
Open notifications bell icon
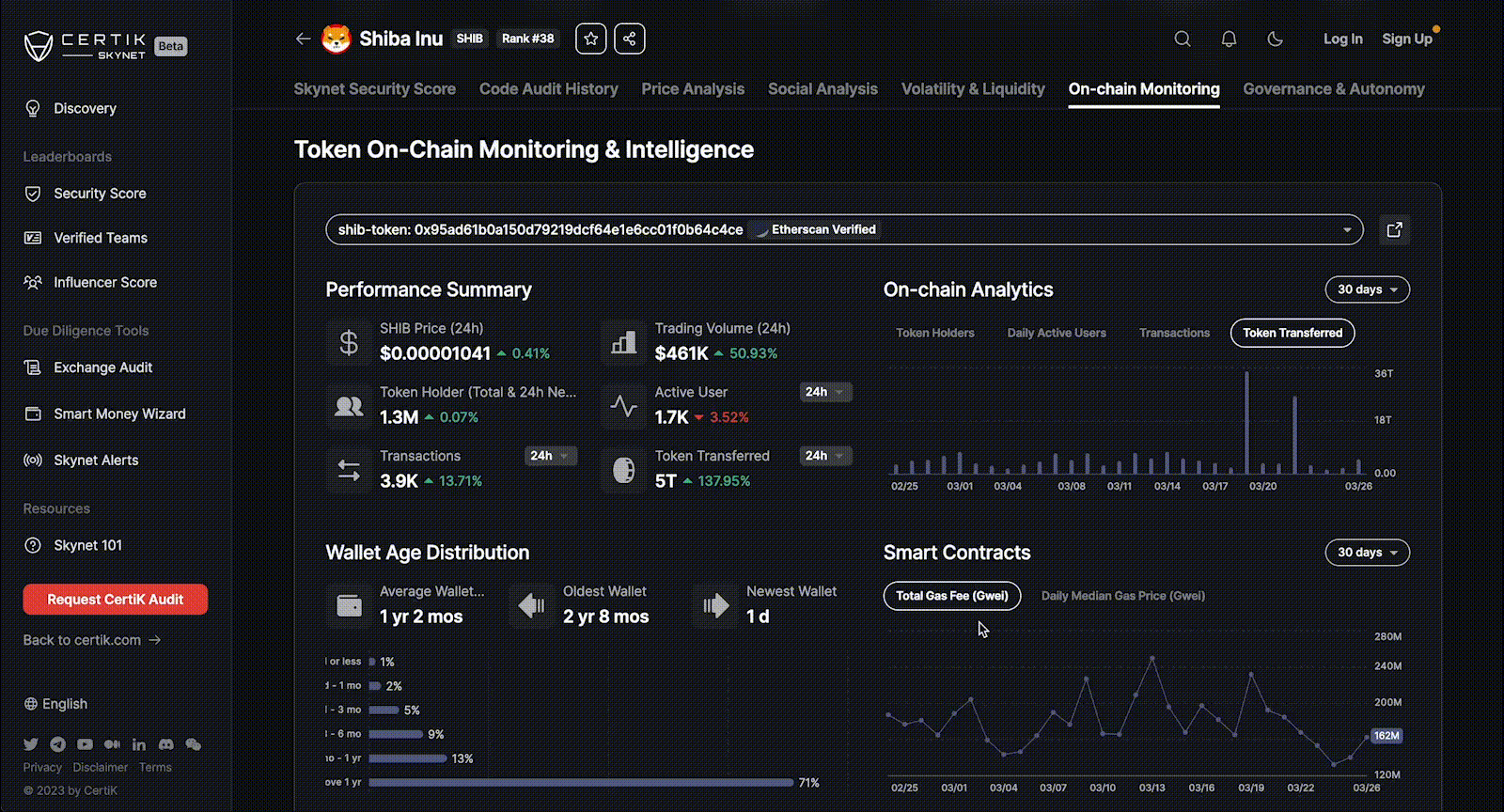(1229, 39)
